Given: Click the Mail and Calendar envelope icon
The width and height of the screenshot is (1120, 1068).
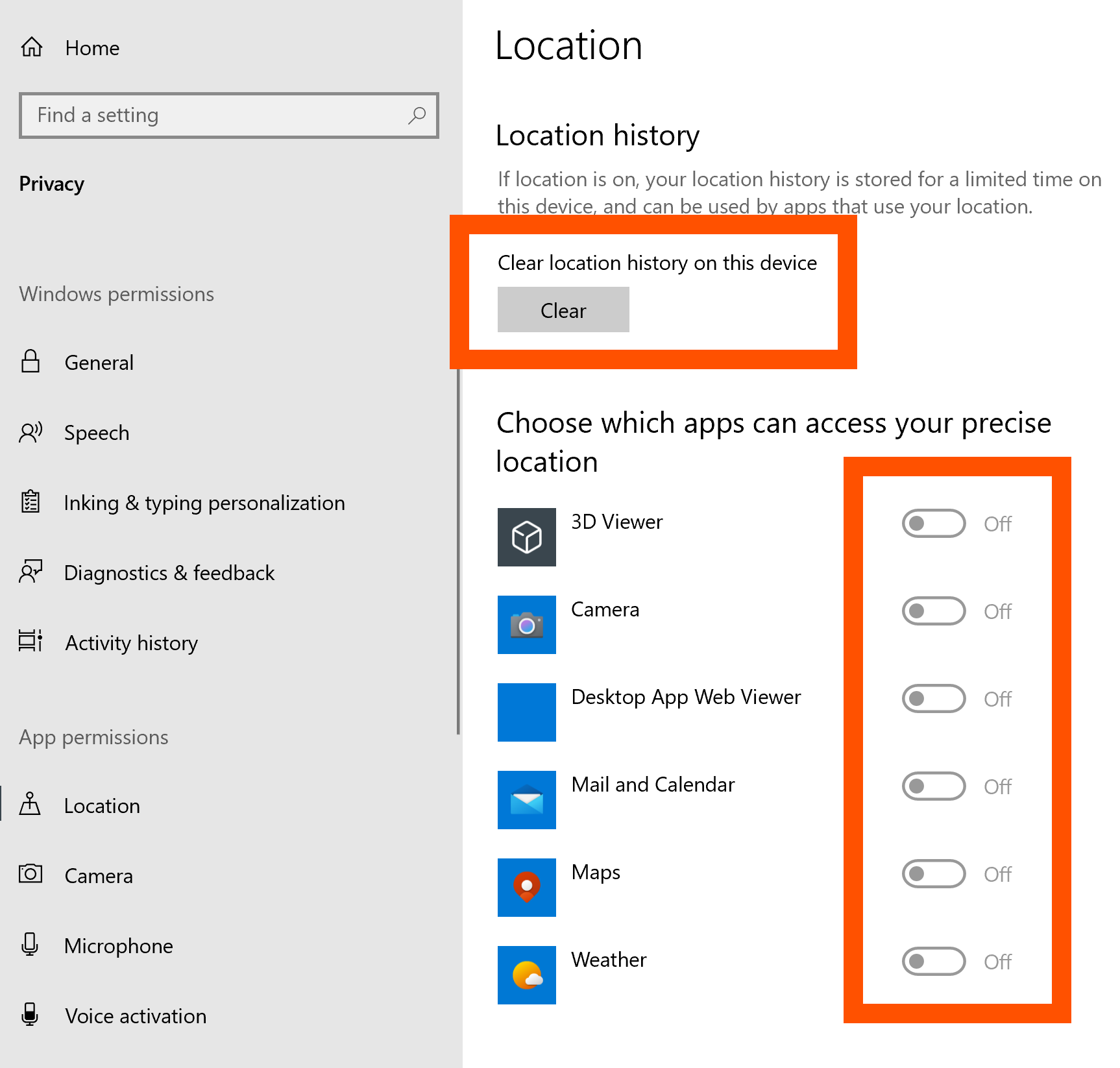Looking at the screenshot, I should coord(526,800).
